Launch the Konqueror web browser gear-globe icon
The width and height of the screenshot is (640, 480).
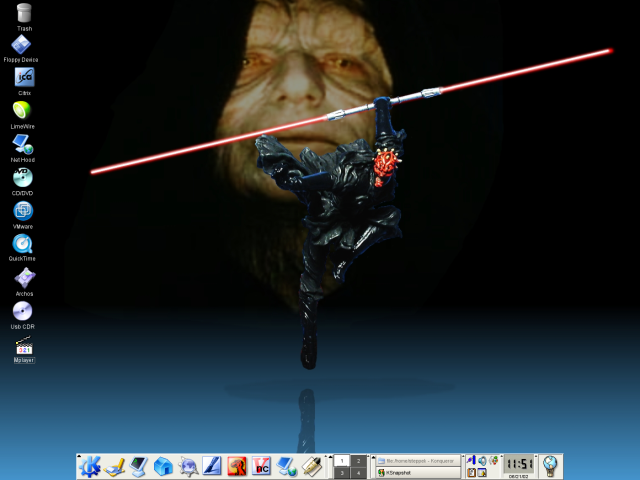click(x=188, y=467)
